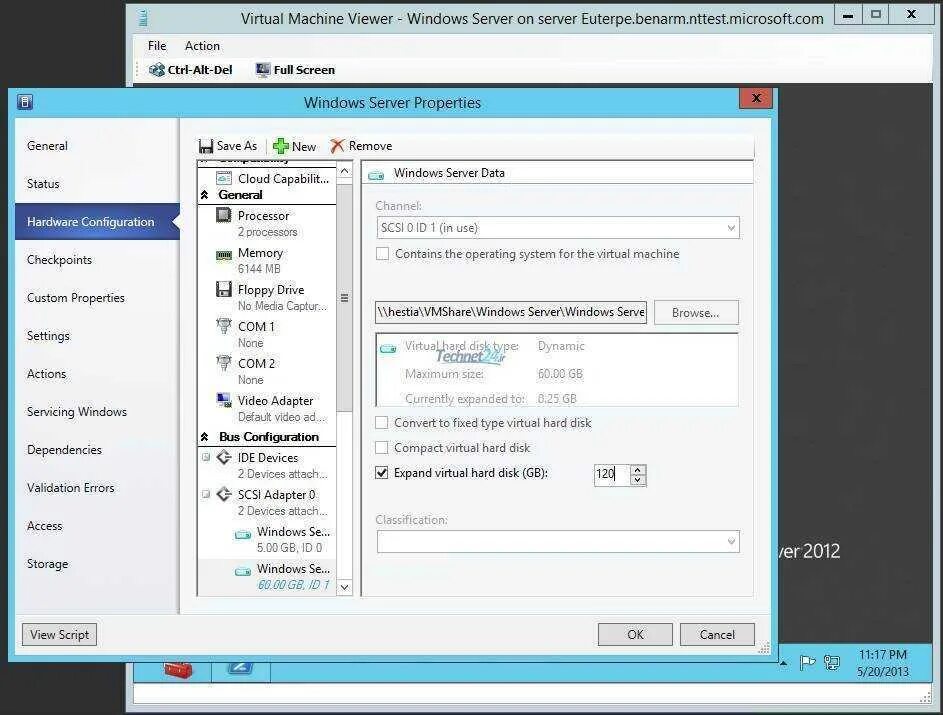Screen dimensions: 943x715
Task: Select the Video Adapter icon
Action: pyautogui.click(x=224, y=400)
